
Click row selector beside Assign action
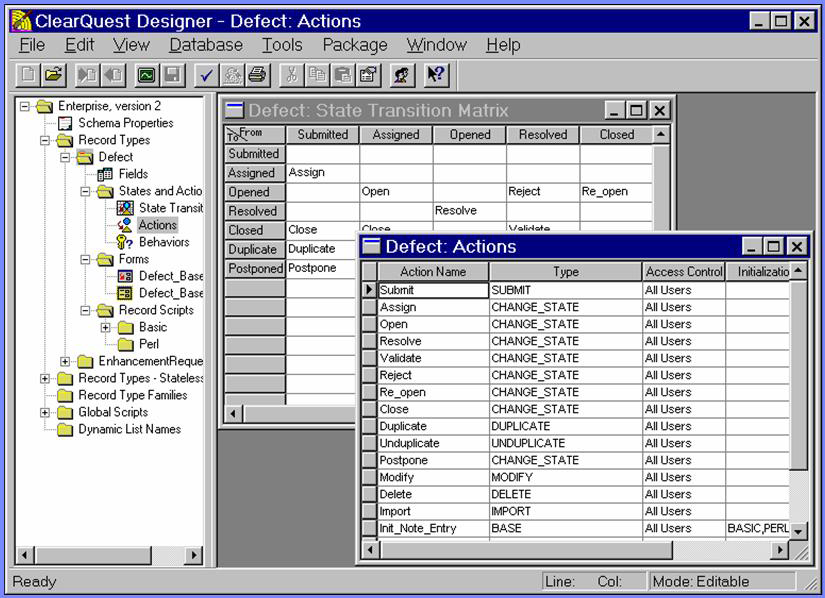370,307
